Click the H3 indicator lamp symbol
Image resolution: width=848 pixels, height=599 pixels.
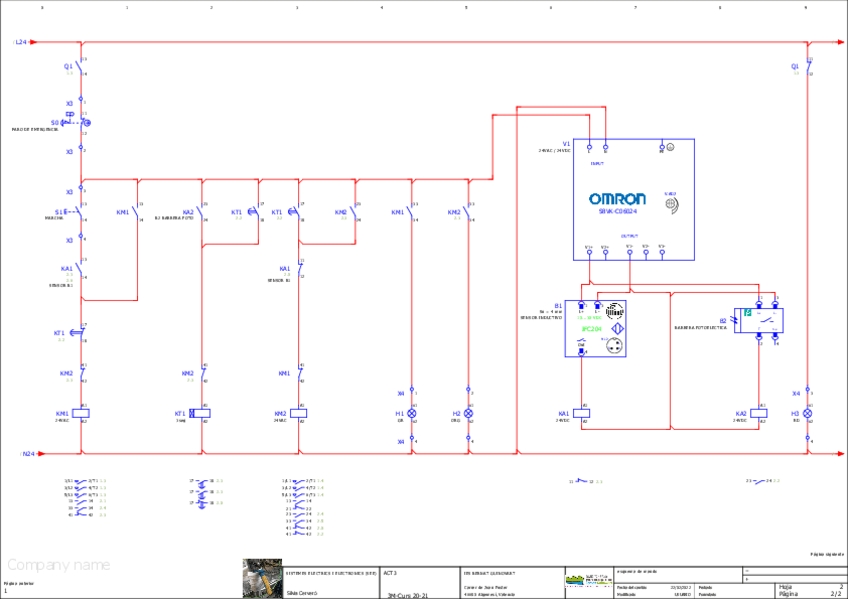[x=808, y=413]
